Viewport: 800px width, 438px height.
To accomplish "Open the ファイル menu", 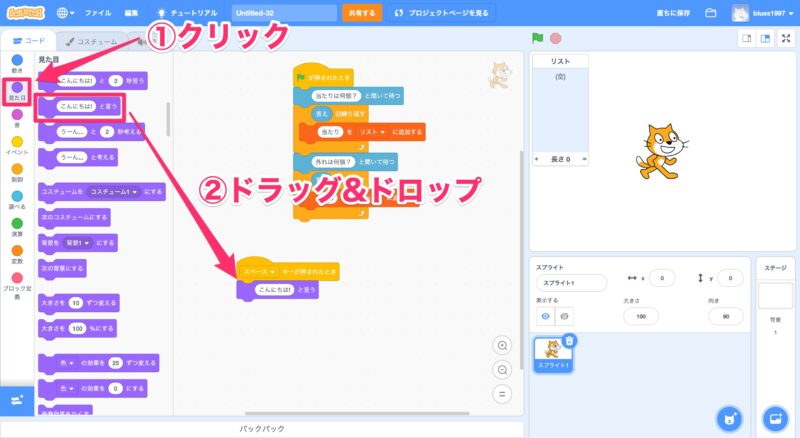I will click(x=98, y=13).
